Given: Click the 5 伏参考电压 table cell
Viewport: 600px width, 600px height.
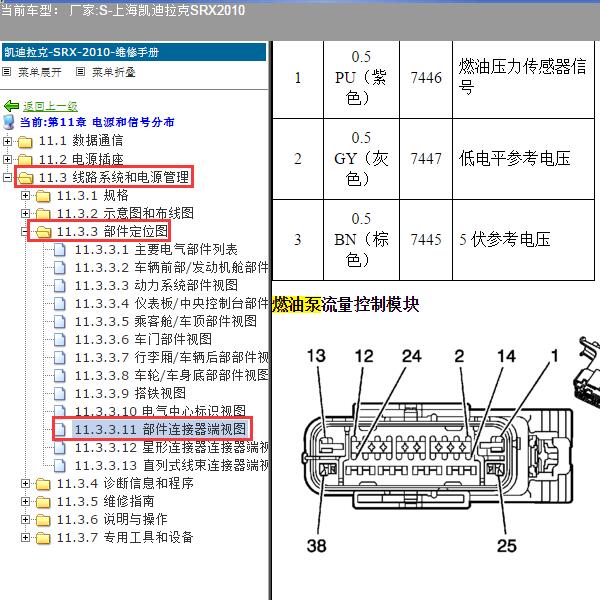Looking at the screenshot, I should coord(523,240).
